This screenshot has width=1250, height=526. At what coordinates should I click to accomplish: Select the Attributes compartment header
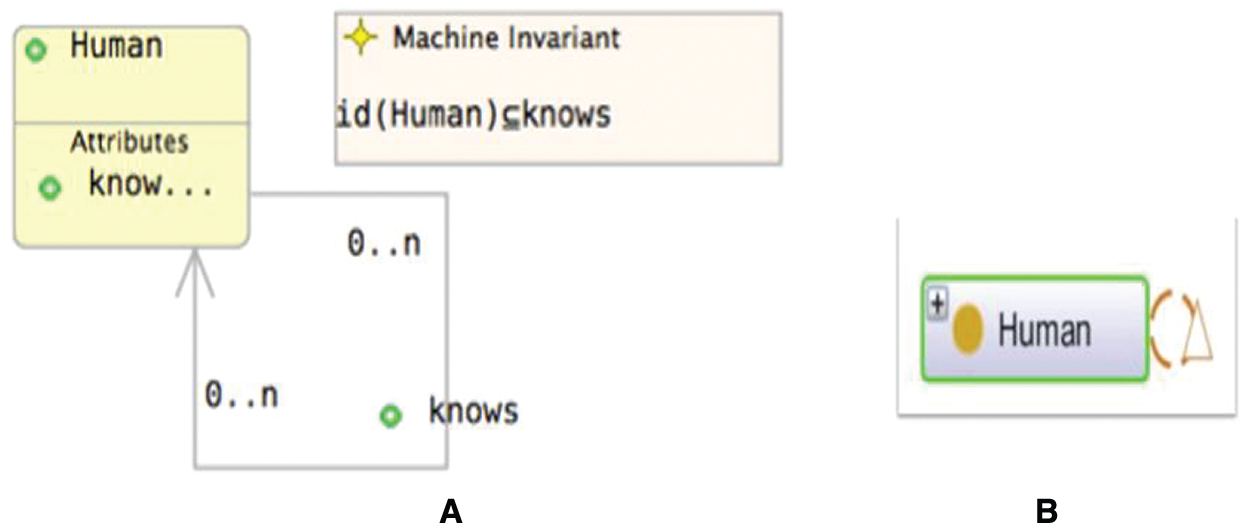(x=129, y=142)
